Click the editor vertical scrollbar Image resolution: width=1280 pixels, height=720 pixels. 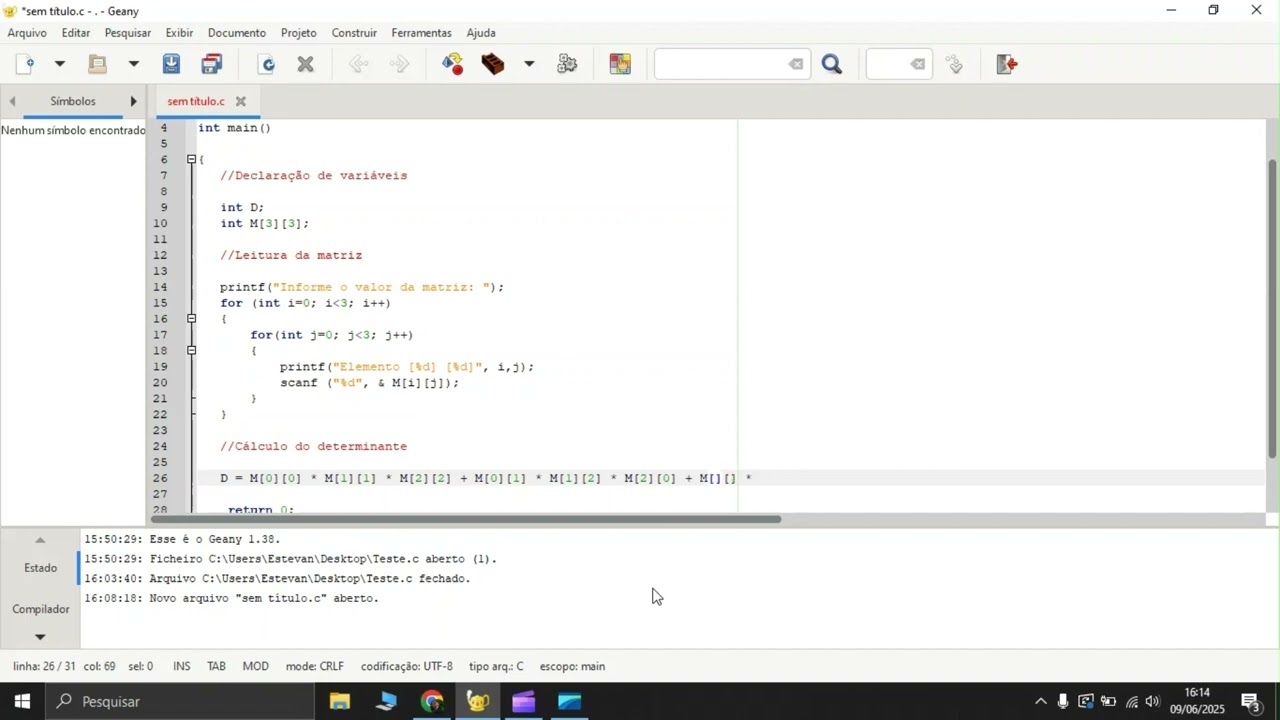point(1272,308)
